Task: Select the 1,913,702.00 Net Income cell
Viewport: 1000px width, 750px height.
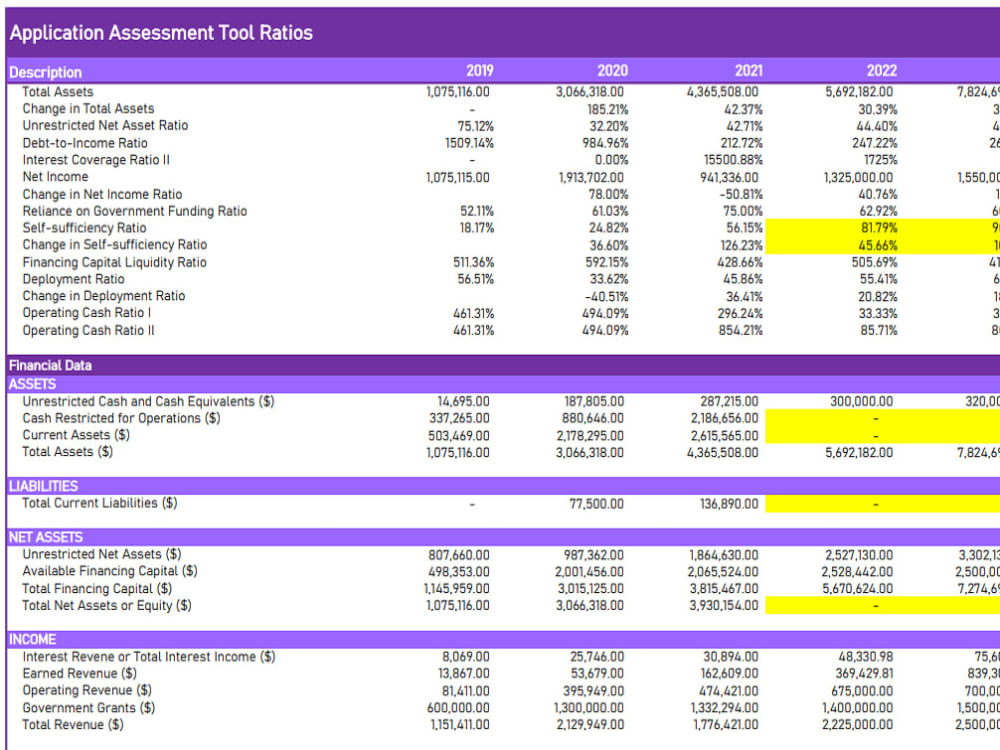Action: [591, 177]
